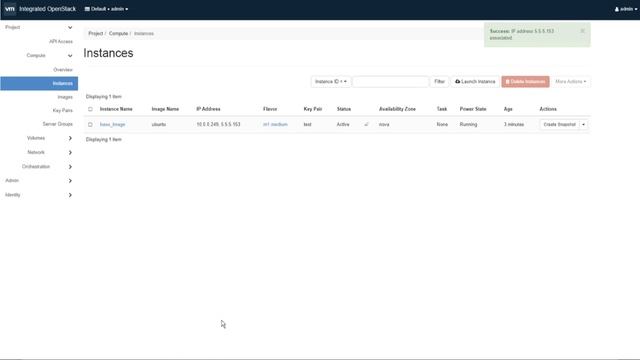Click the VMware vm logo icon

9,9
